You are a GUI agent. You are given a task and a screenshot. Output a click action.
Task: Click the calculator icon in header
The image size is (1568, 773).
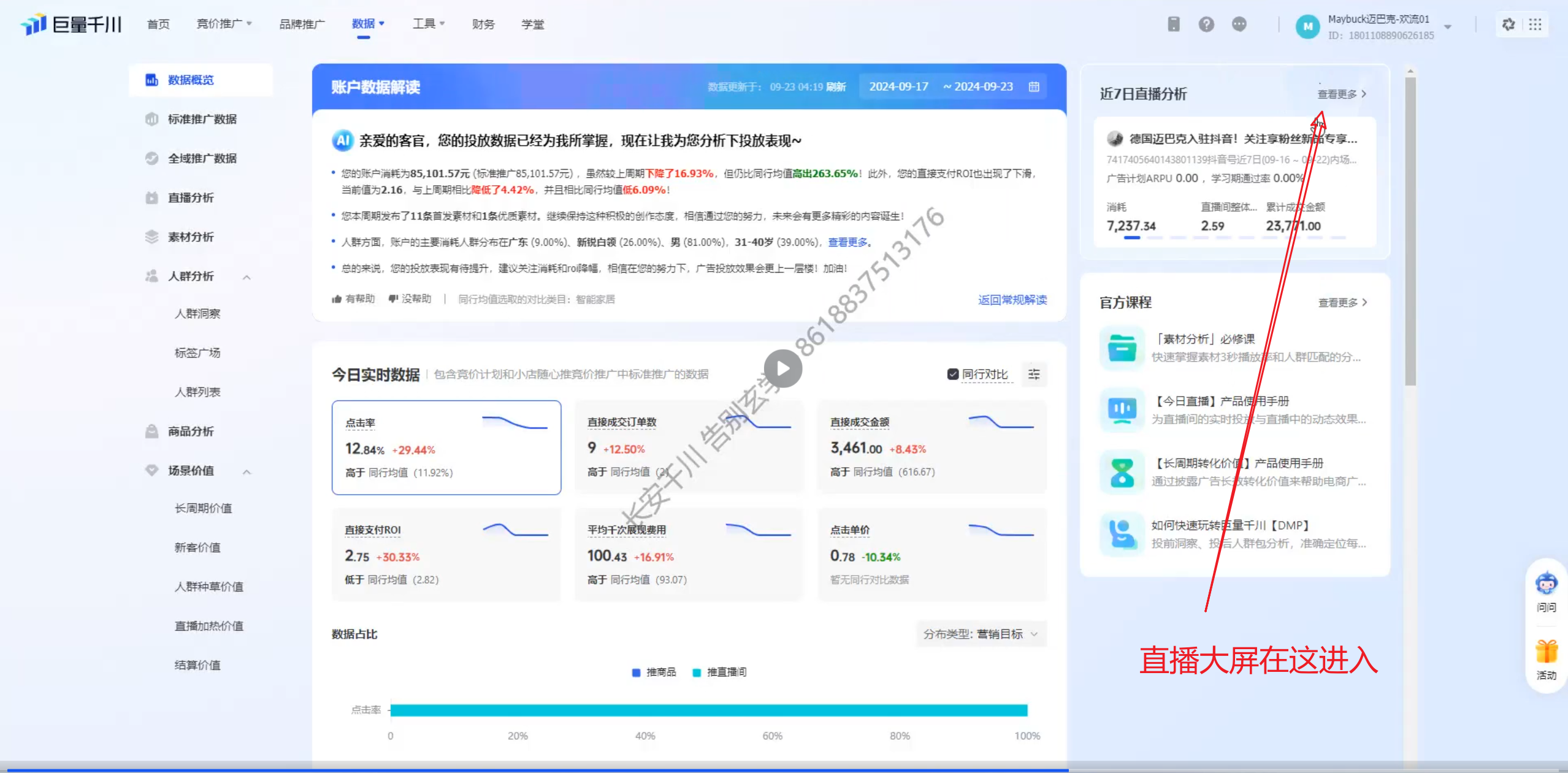[1173, 25]
